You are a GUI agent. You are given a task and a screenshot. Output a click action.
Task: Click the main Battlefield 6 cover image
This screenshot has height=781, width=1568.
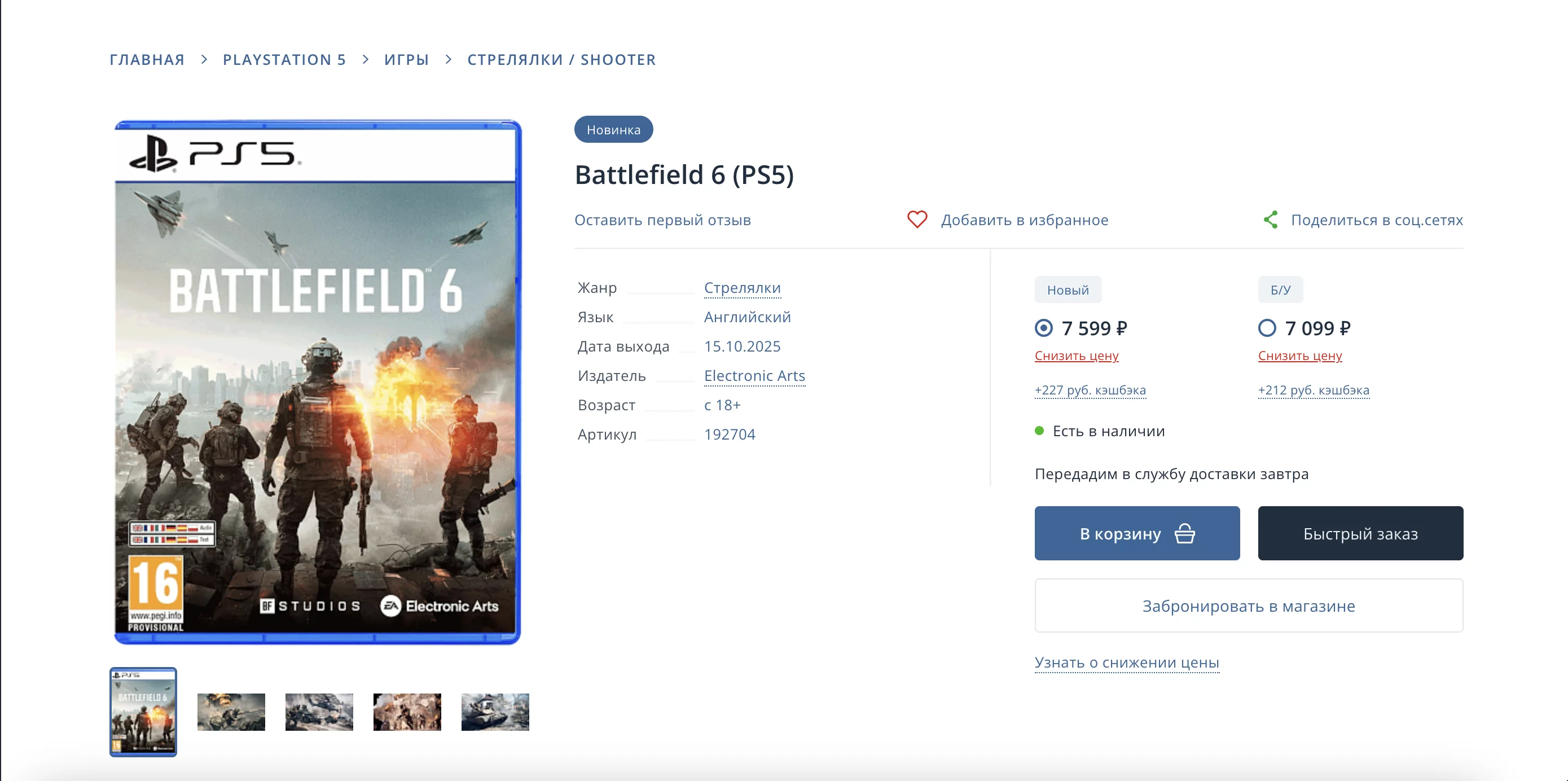pos(317,381)
